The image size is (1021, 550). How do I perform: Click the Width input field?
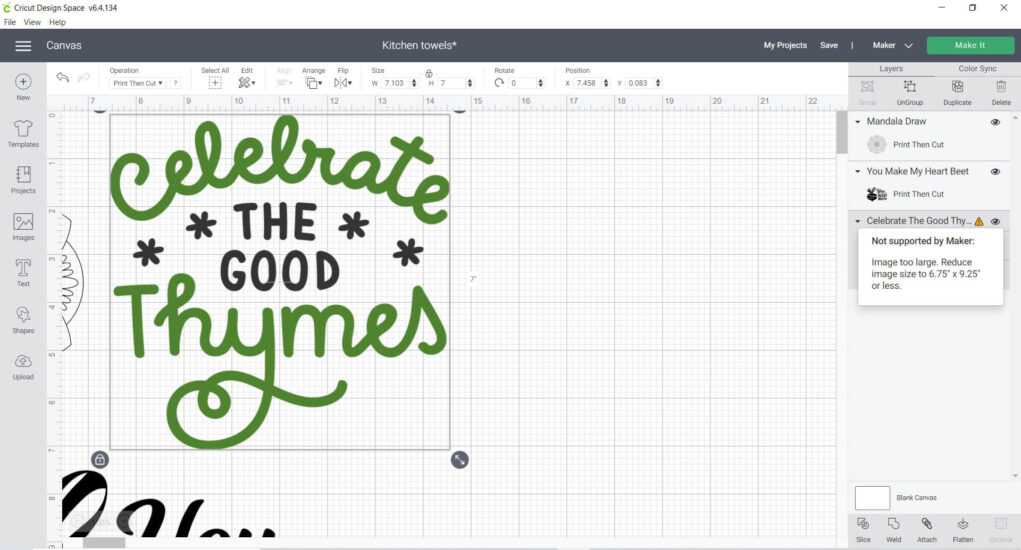coord(395,83)
